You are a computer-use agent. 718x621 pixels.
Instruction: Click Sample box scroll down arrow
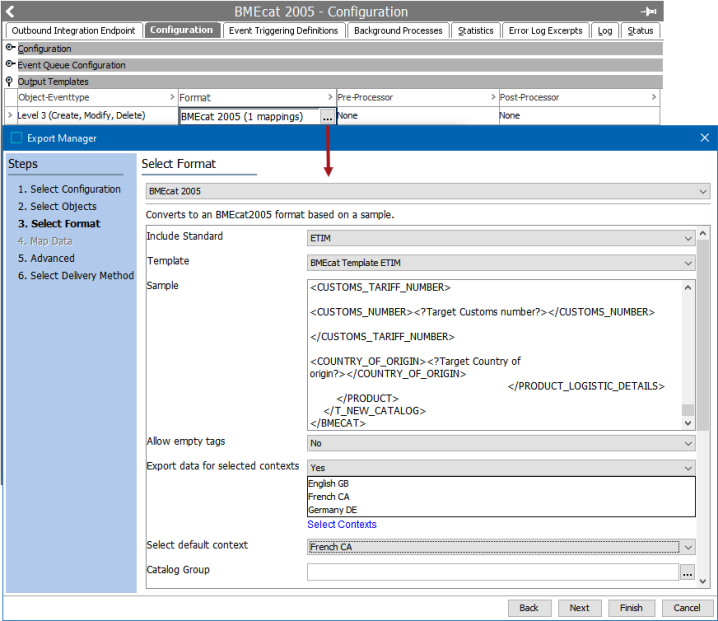click(x=688, y=423)
